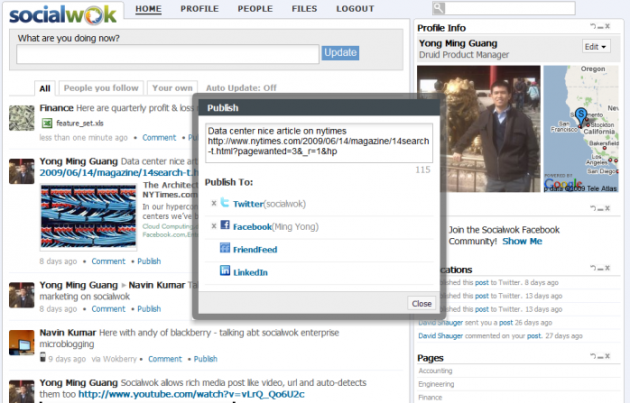Open post link from 8 days ago notification
630x403 pixels.
coord(482,282)
